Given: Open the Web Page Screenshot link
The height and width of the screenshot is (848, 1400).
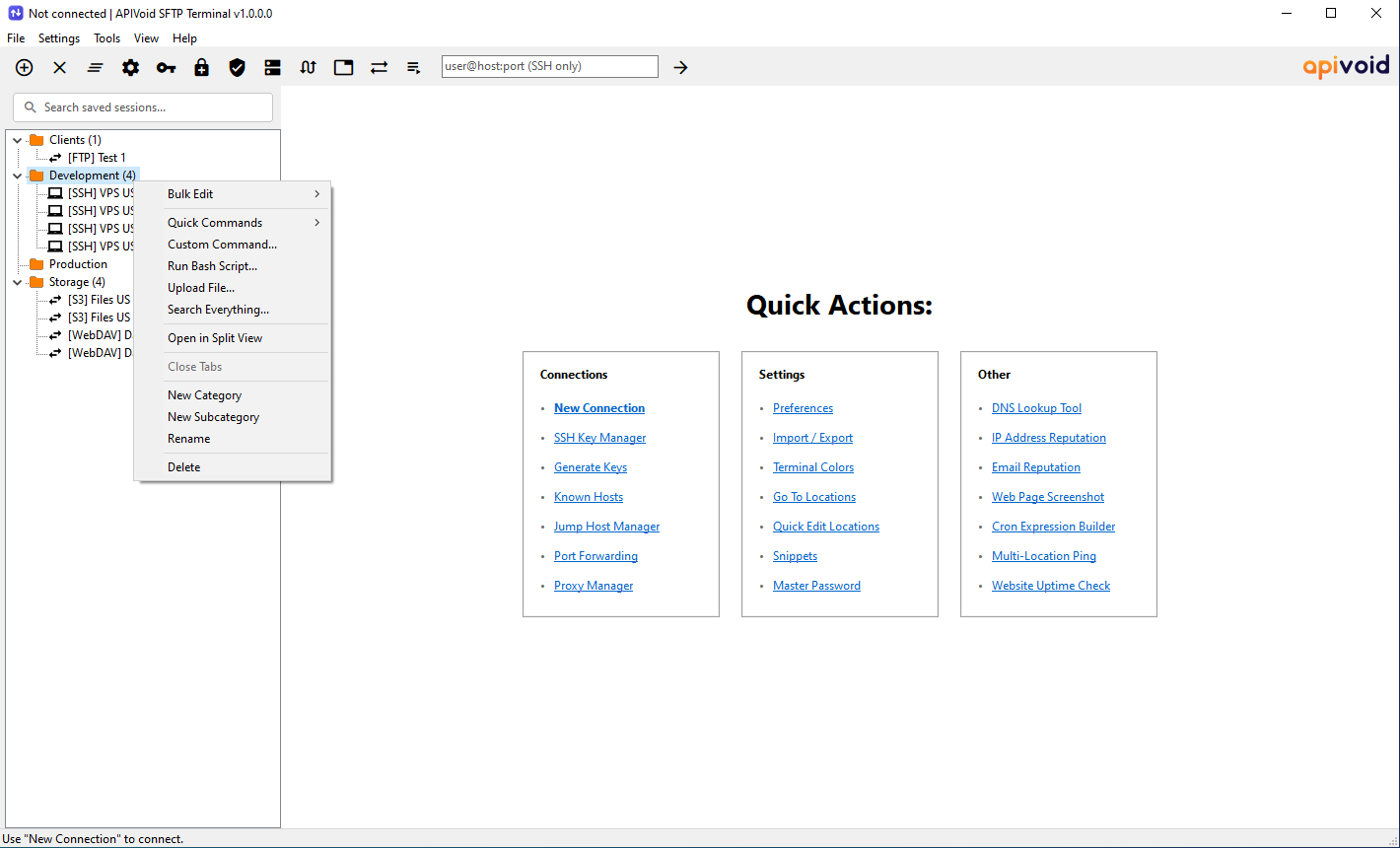Looking at the screenshot, I should (1048, 497).
